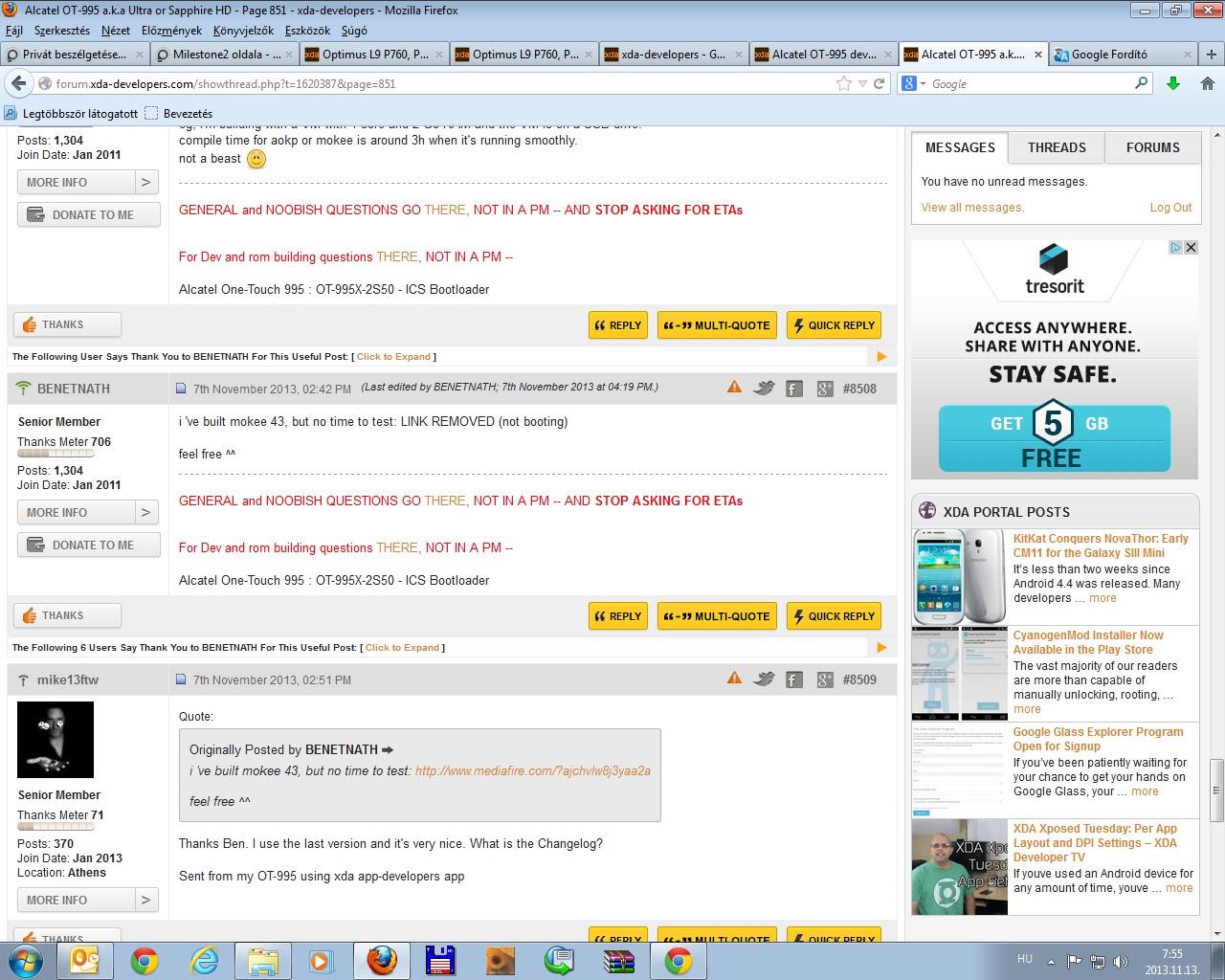The image size is (1225, 980).
Task: Share post #8508 on Facebook icon
Action: pyautogui.click(x=794, y=389)
